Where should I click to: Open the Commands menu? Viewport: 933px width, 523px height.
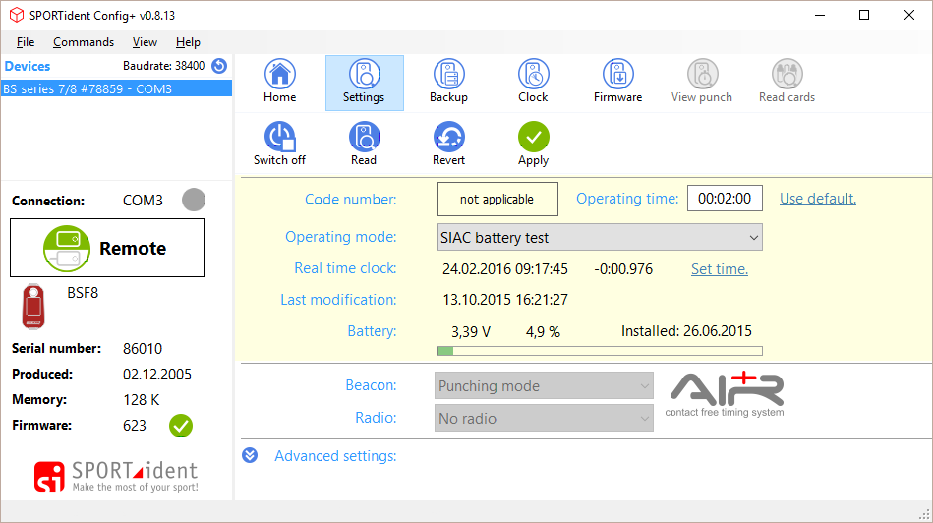[x=83, y=42]
